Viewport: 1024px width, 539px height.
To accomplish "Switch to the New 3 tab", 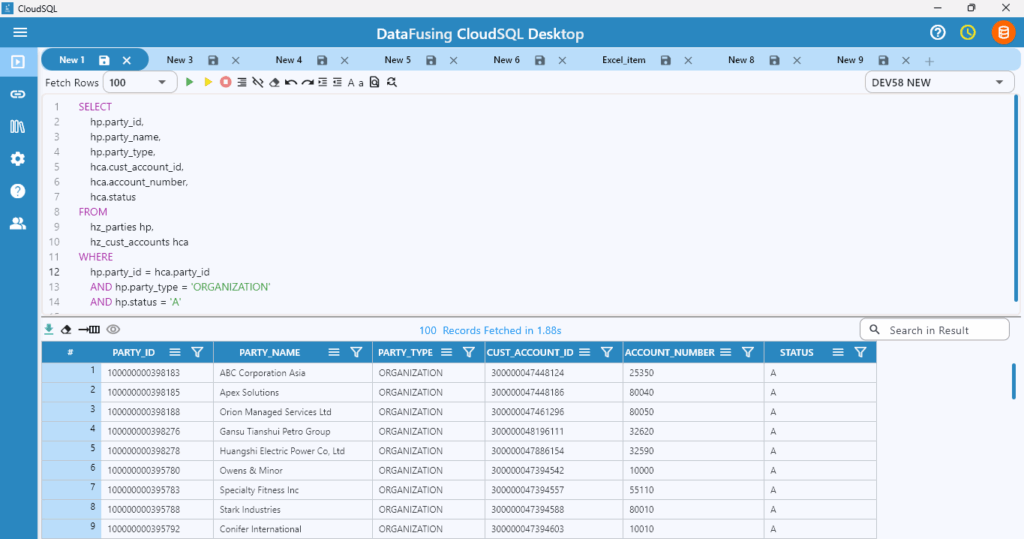I will click(x=180, y=60).
